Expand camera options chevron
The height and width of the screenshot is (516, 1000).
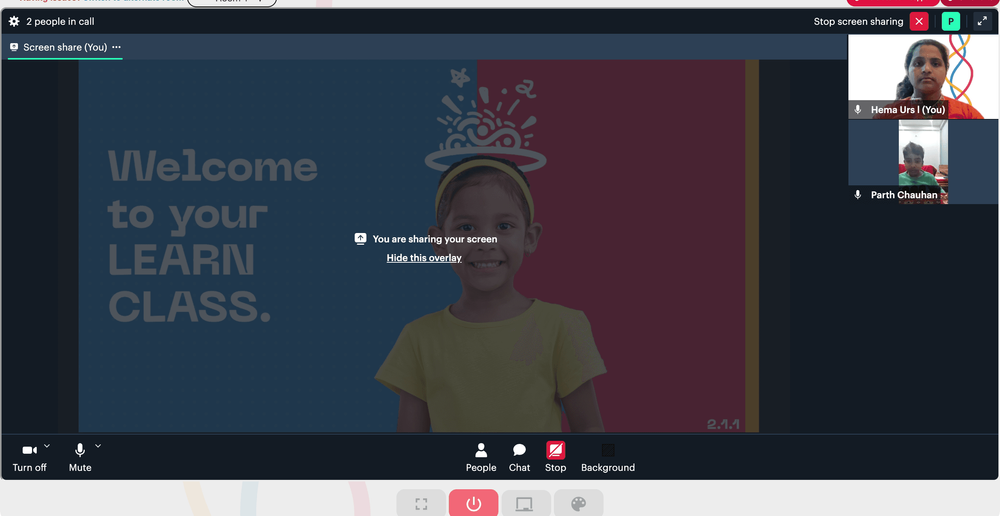[x=47, y=446]
